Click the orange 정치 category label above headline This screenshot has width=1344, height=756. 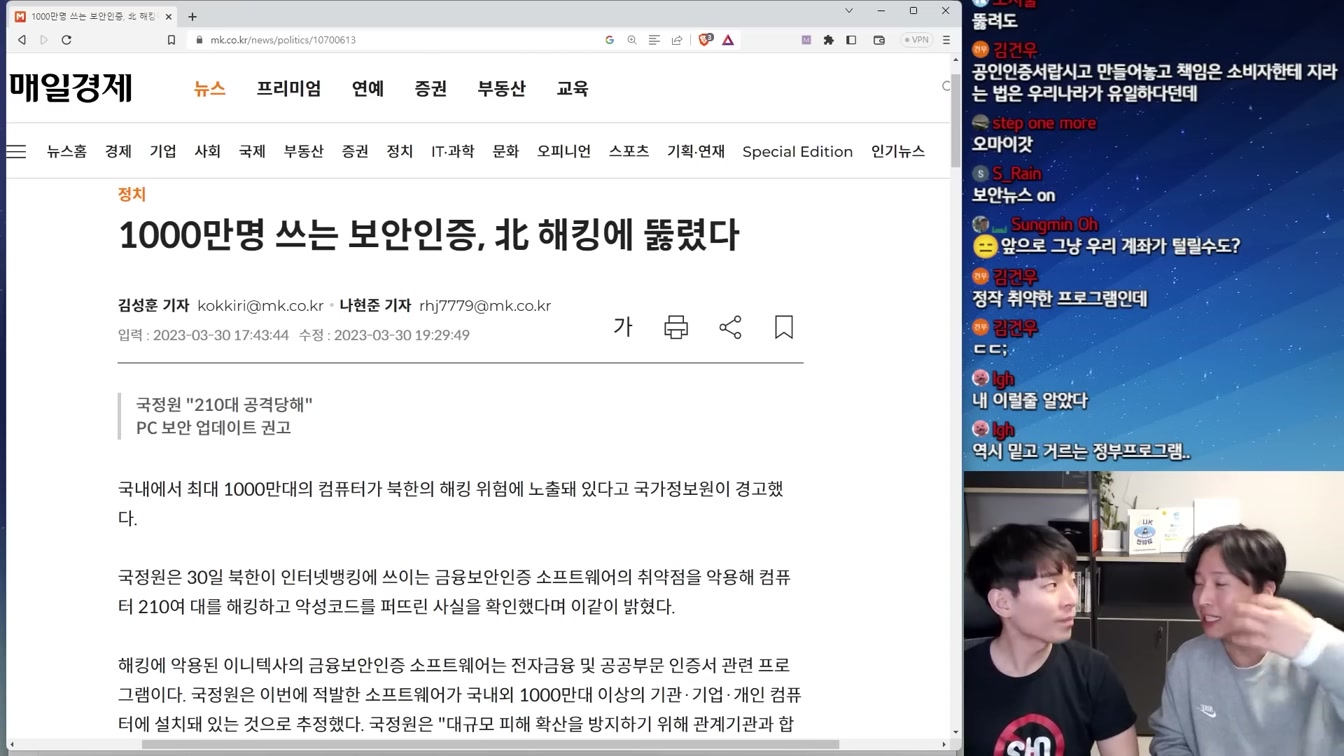pos(132,194)
